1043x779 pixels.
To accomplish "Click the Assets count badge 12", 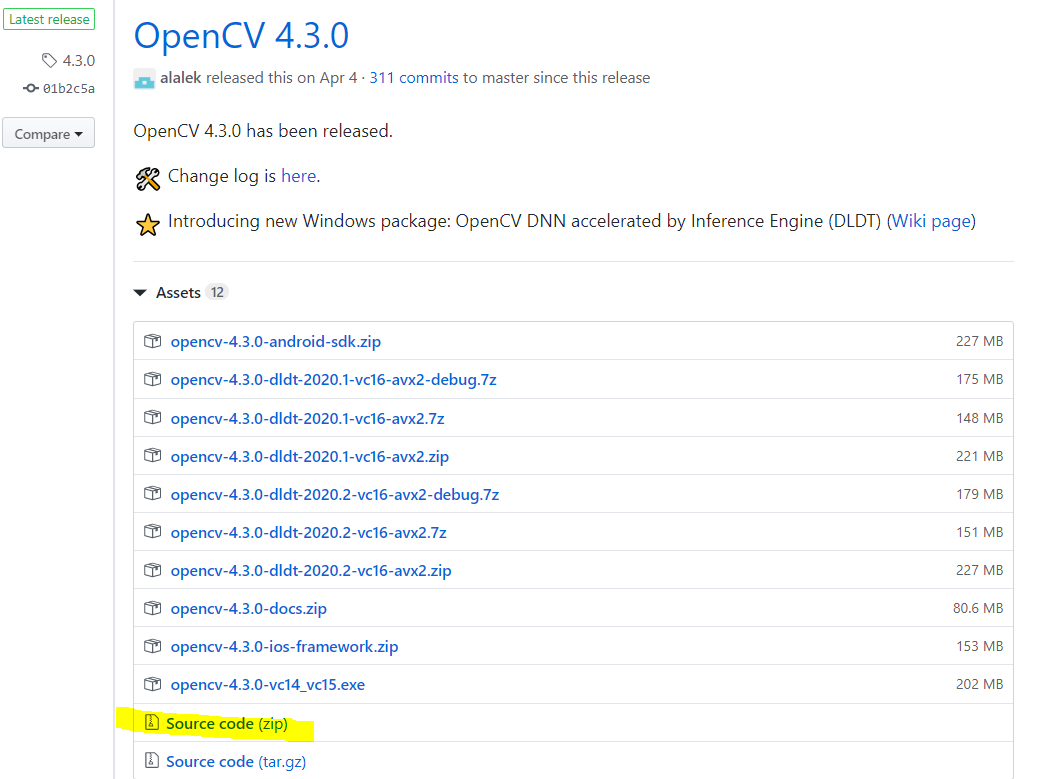I will pos(217,292).
